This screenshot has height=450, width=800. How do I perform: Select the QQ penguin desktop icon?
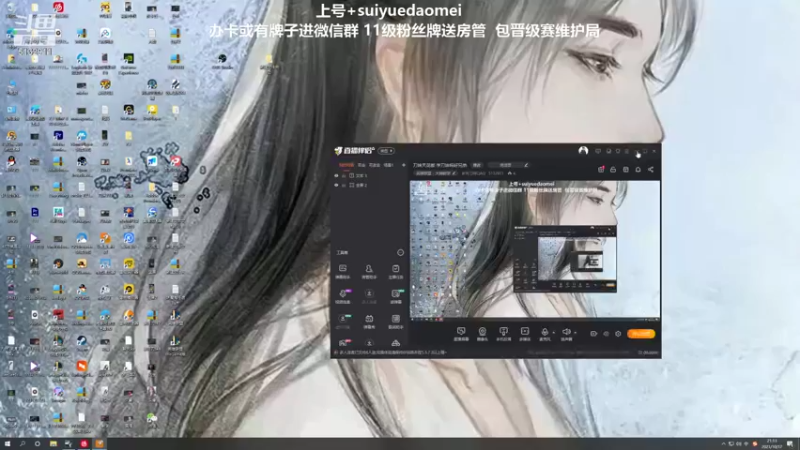(x=11, y=164)
